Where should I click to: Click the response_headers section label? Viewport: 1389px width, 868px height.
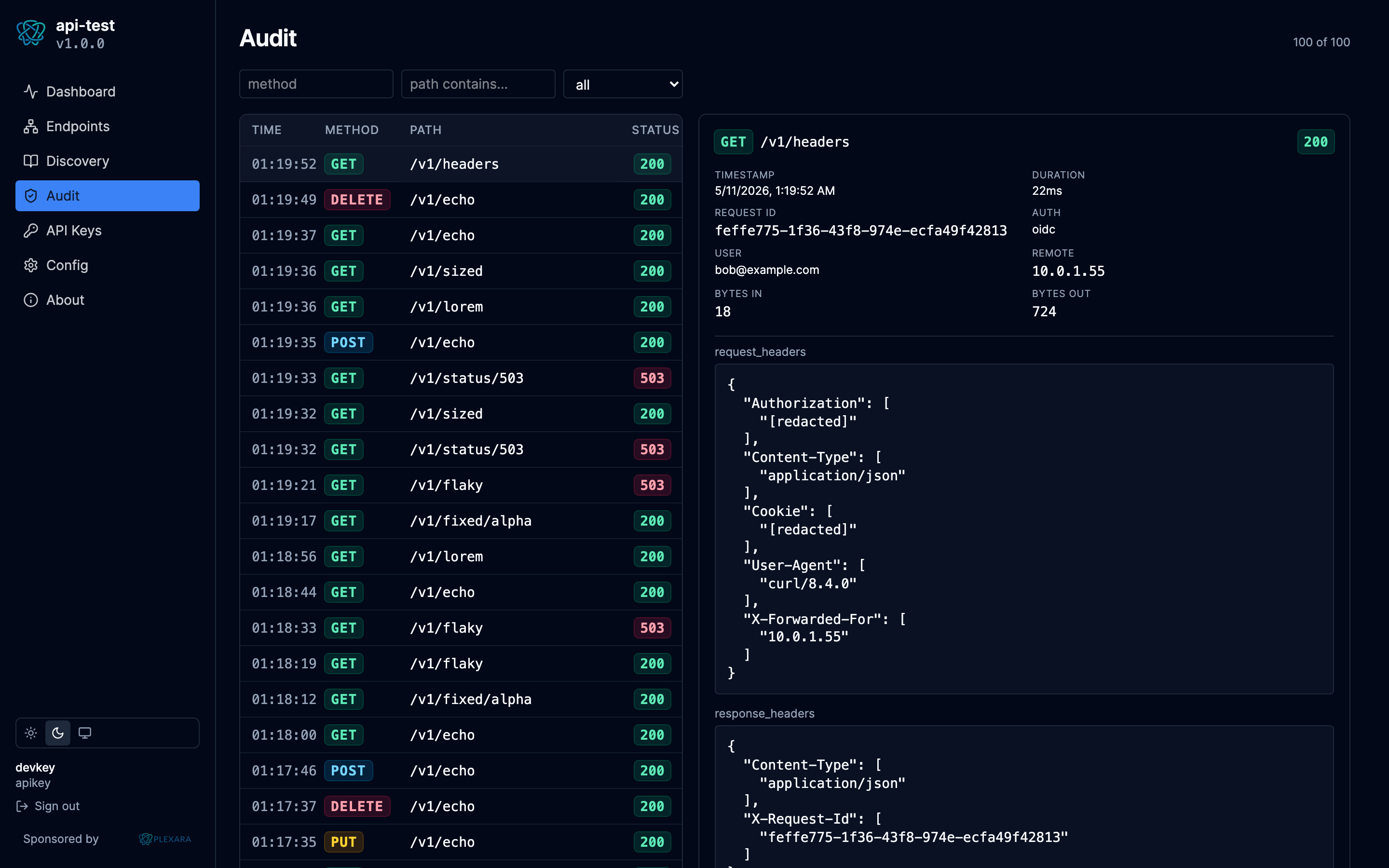tap(764, 714)
